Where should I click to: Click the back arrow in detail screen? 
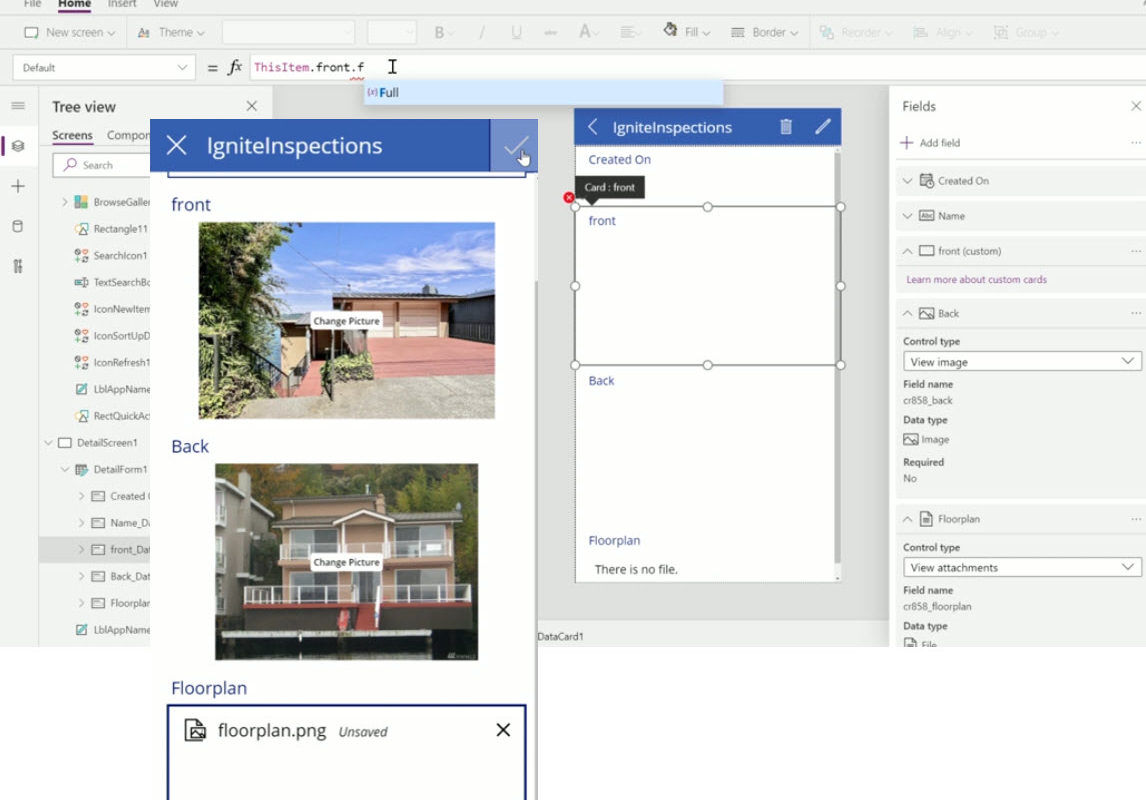[x=593, y=127]
